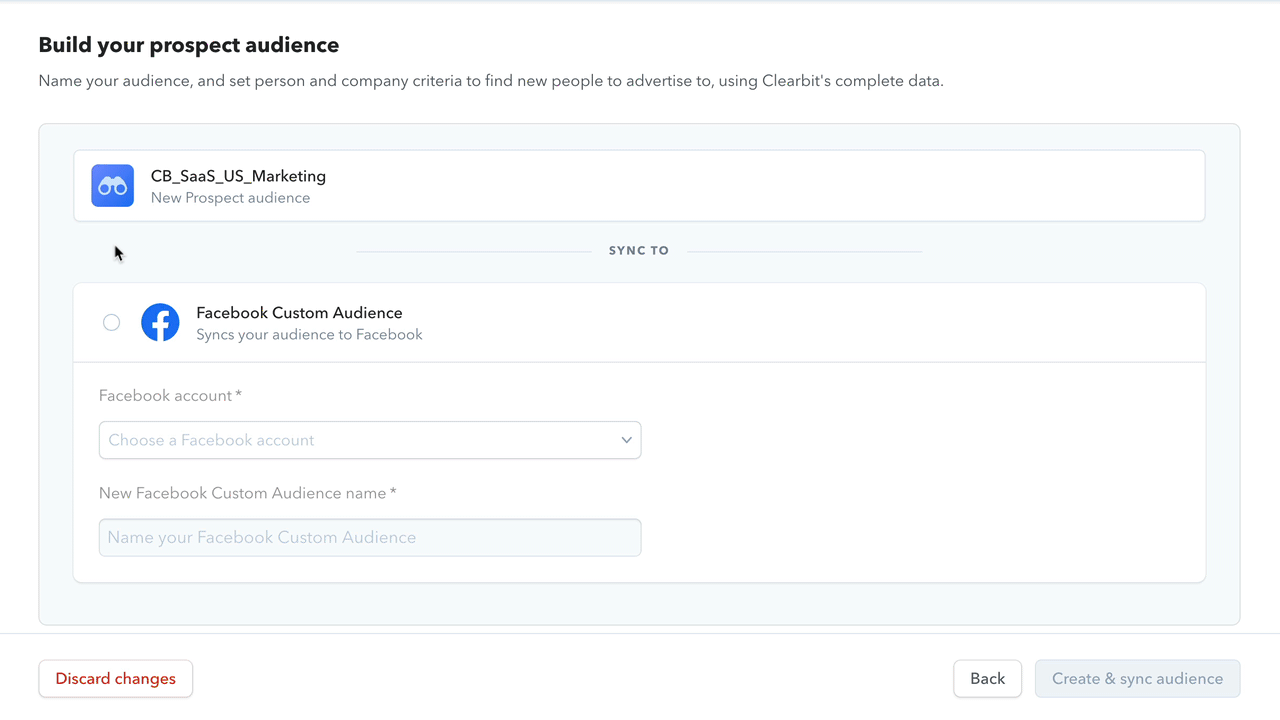The image size is (1280, 720).
Task: Click the CB_SaaS_US_Marketing audience name
Action: click(238, 176)
